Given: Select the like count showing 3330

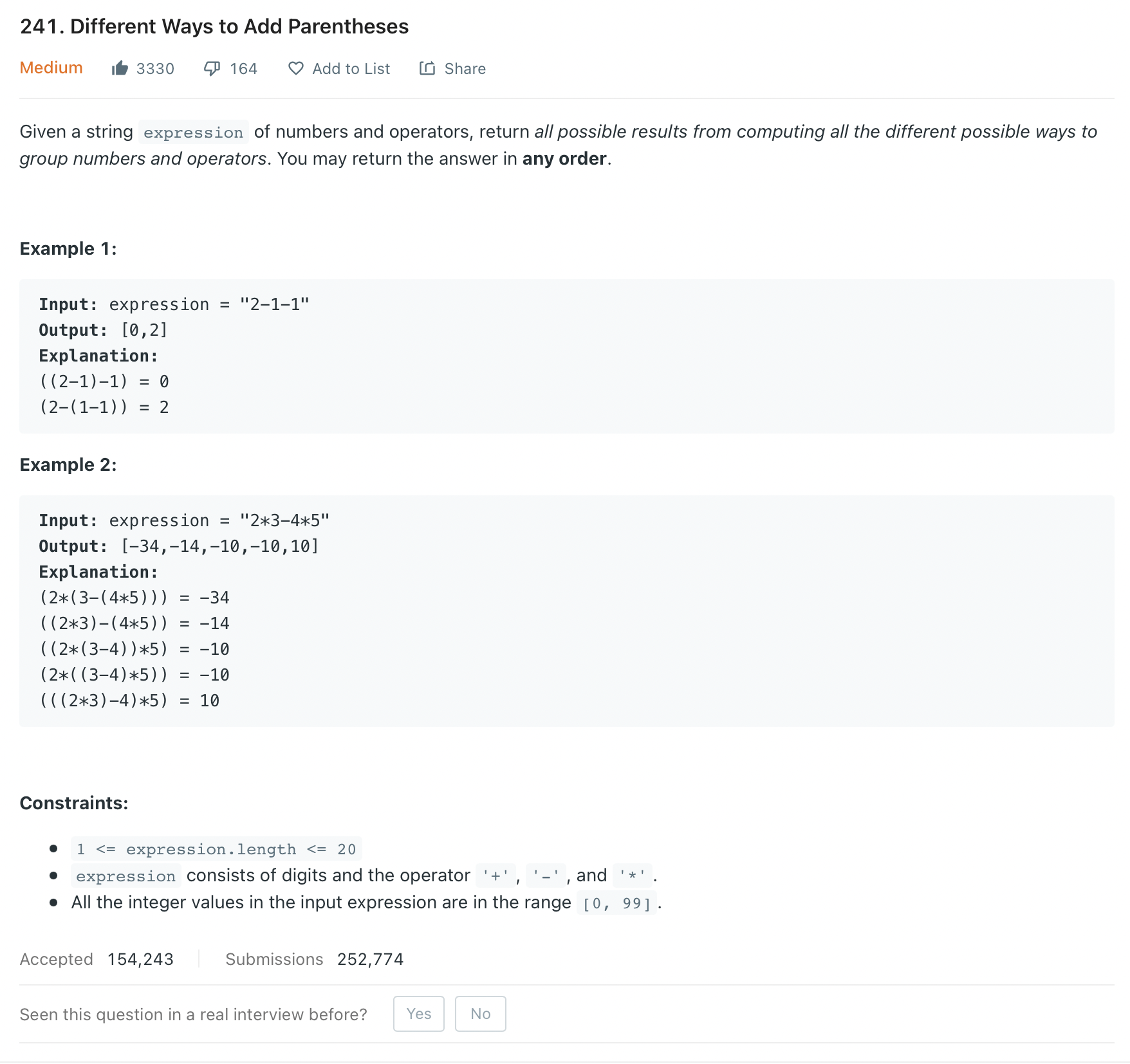Looking at the screenshot, I should tap(154, 68).
